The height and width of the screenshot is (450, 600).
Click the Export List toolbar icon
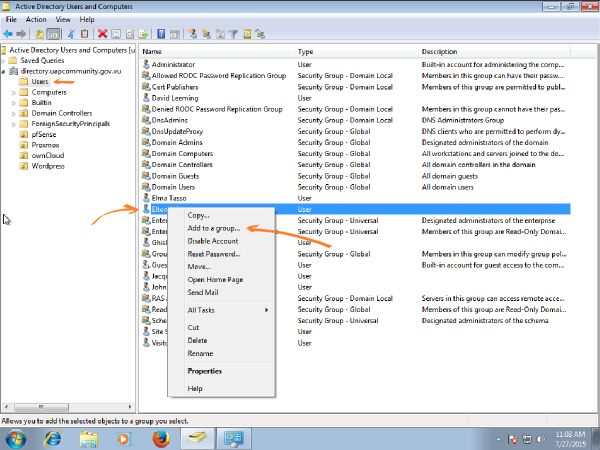[x=143, y=34]
